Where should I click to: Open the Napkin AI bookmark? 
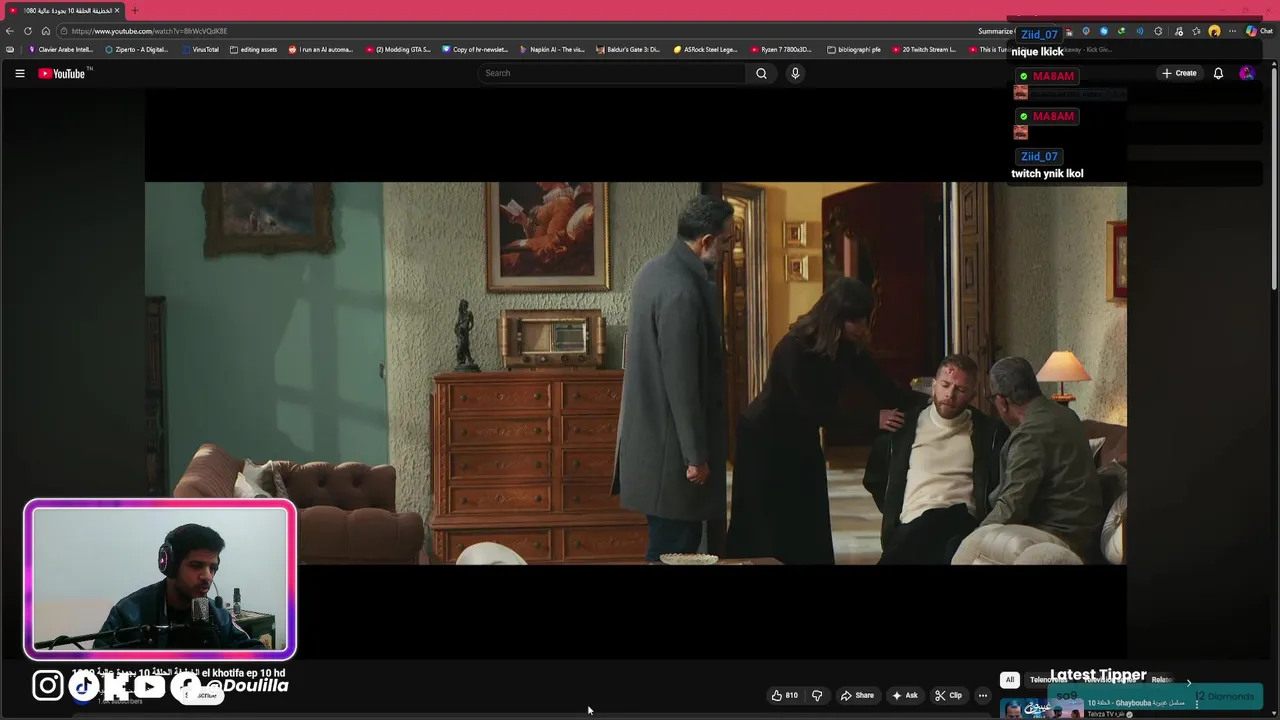tap(552, 49)
